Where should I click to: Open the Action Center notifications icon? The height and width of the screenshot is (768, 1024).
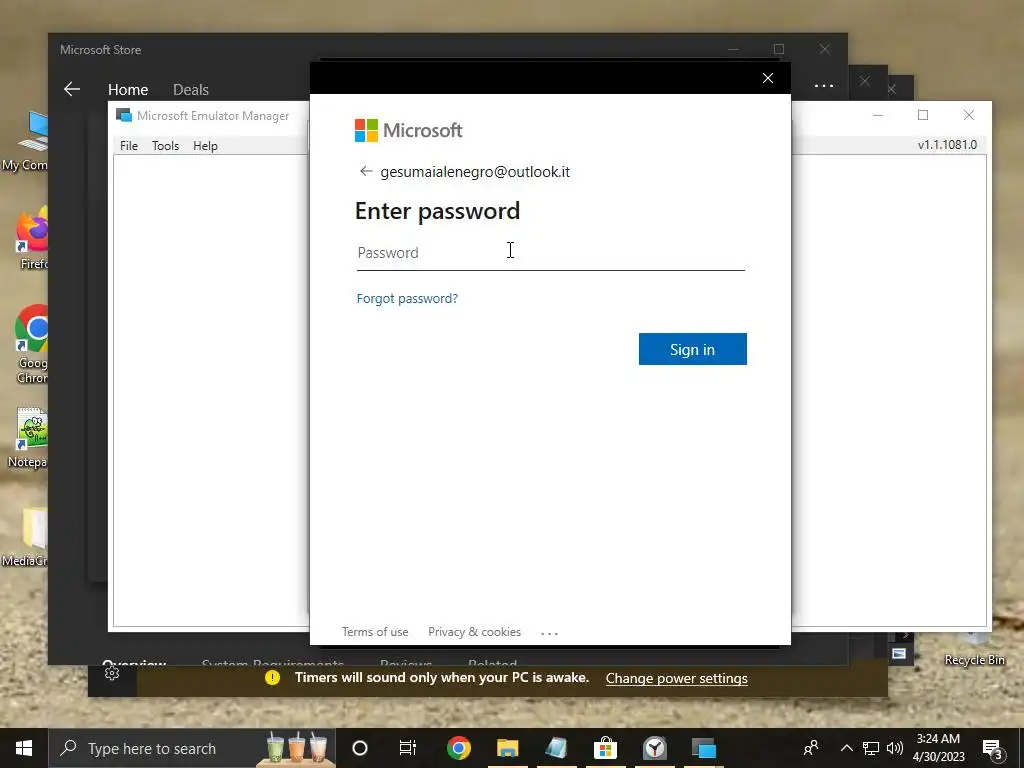(992, 748)
